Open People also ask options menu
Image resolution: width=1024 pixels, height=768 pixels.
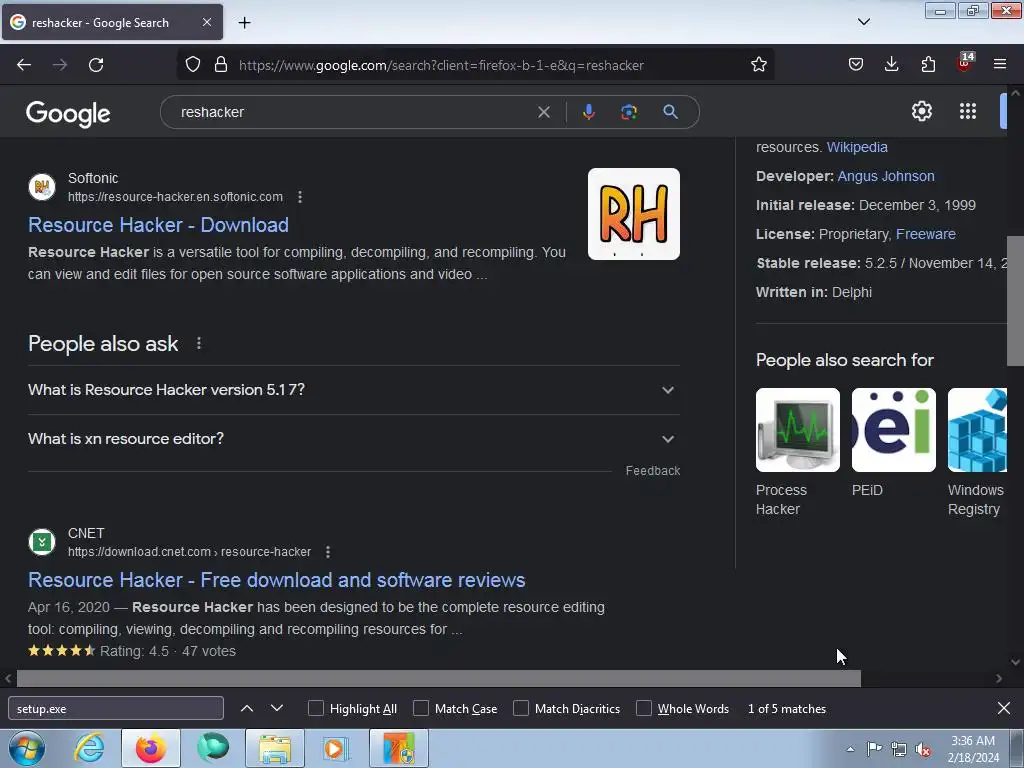tap(199, 344)
